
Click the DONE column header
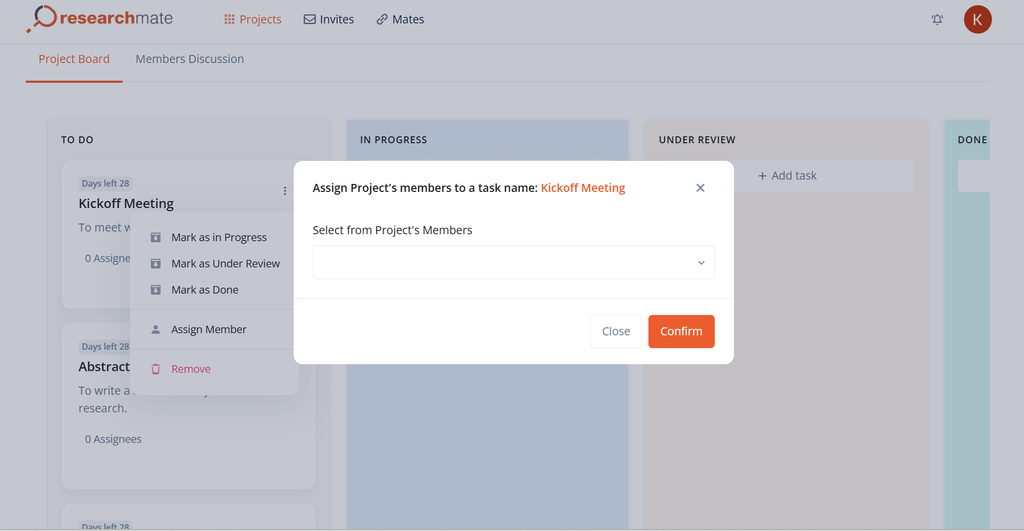pyautogui.click(x=972, y=140)
